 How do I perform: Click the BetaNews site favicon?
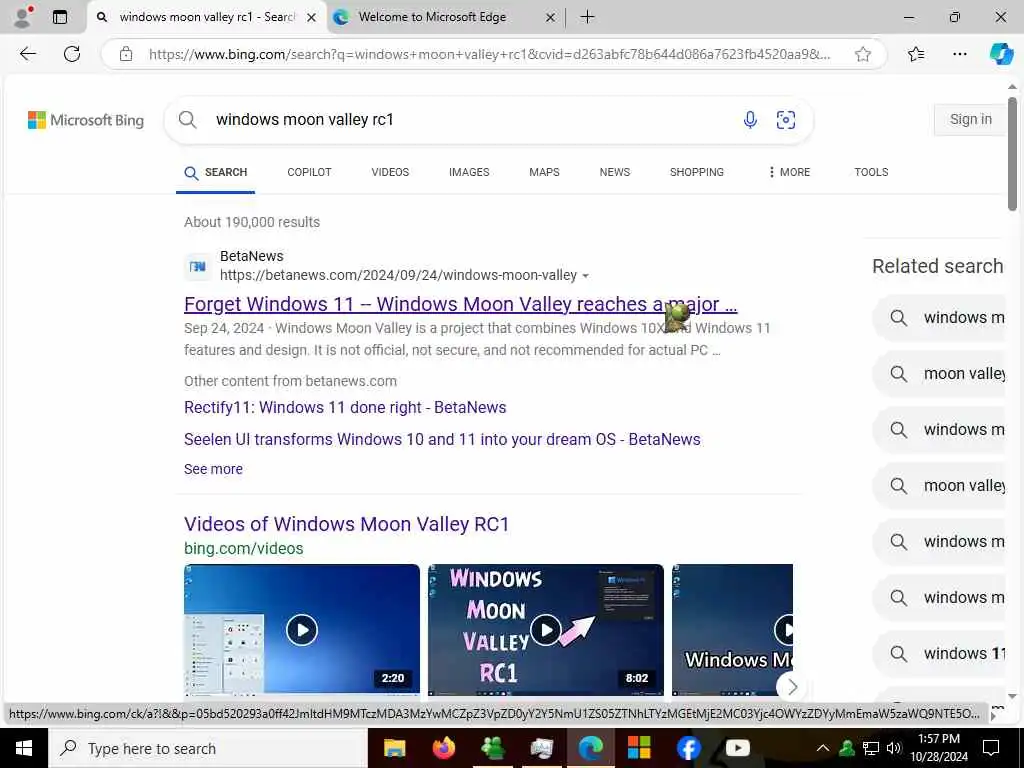(x=197, y=266)
